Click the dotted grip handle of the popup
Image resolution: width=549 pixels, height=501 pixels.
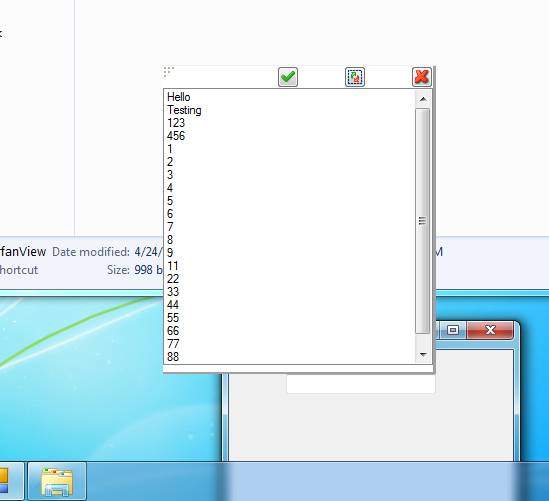tap(168, 72)
